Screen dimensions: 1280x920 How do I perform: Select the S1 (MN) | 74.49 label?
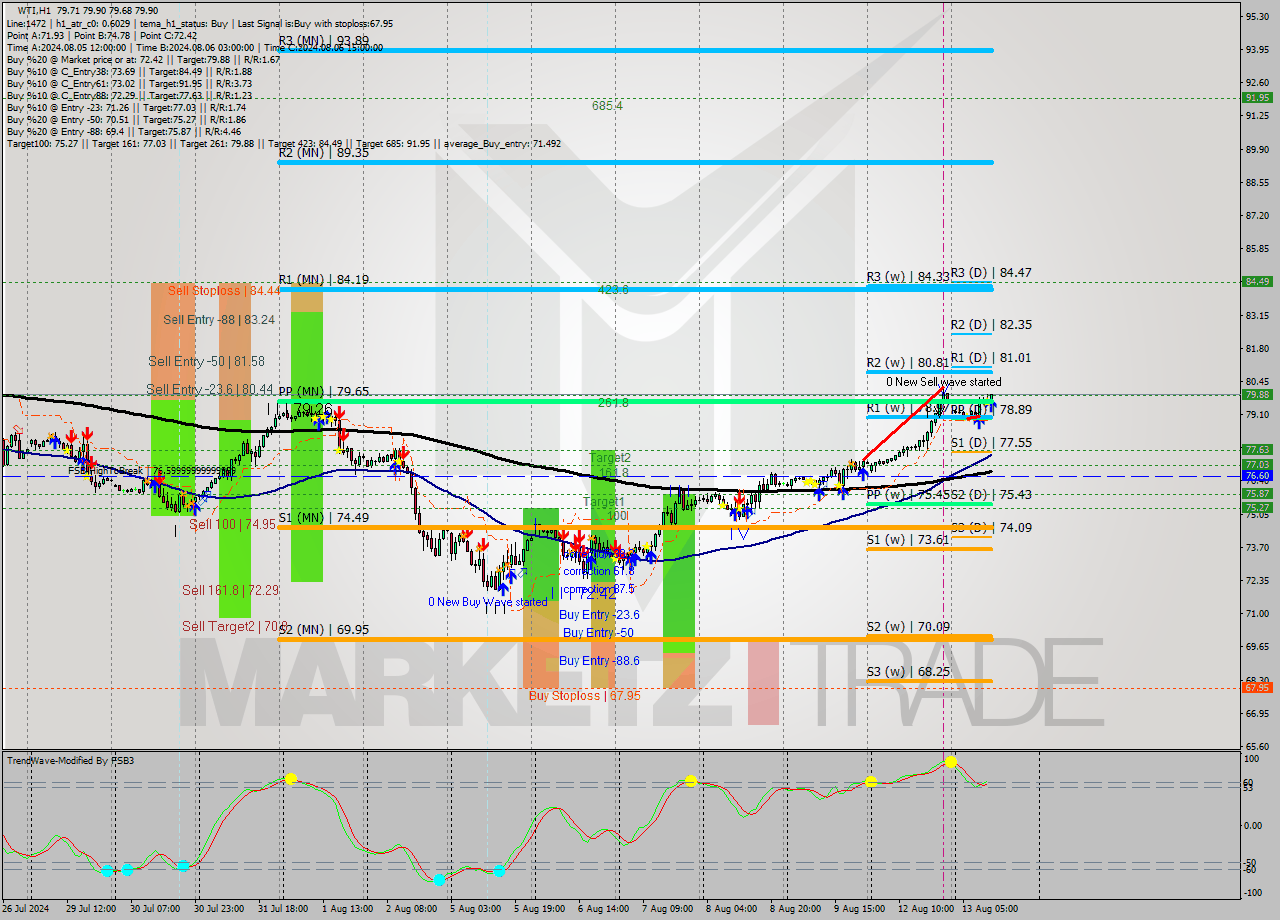323,517
